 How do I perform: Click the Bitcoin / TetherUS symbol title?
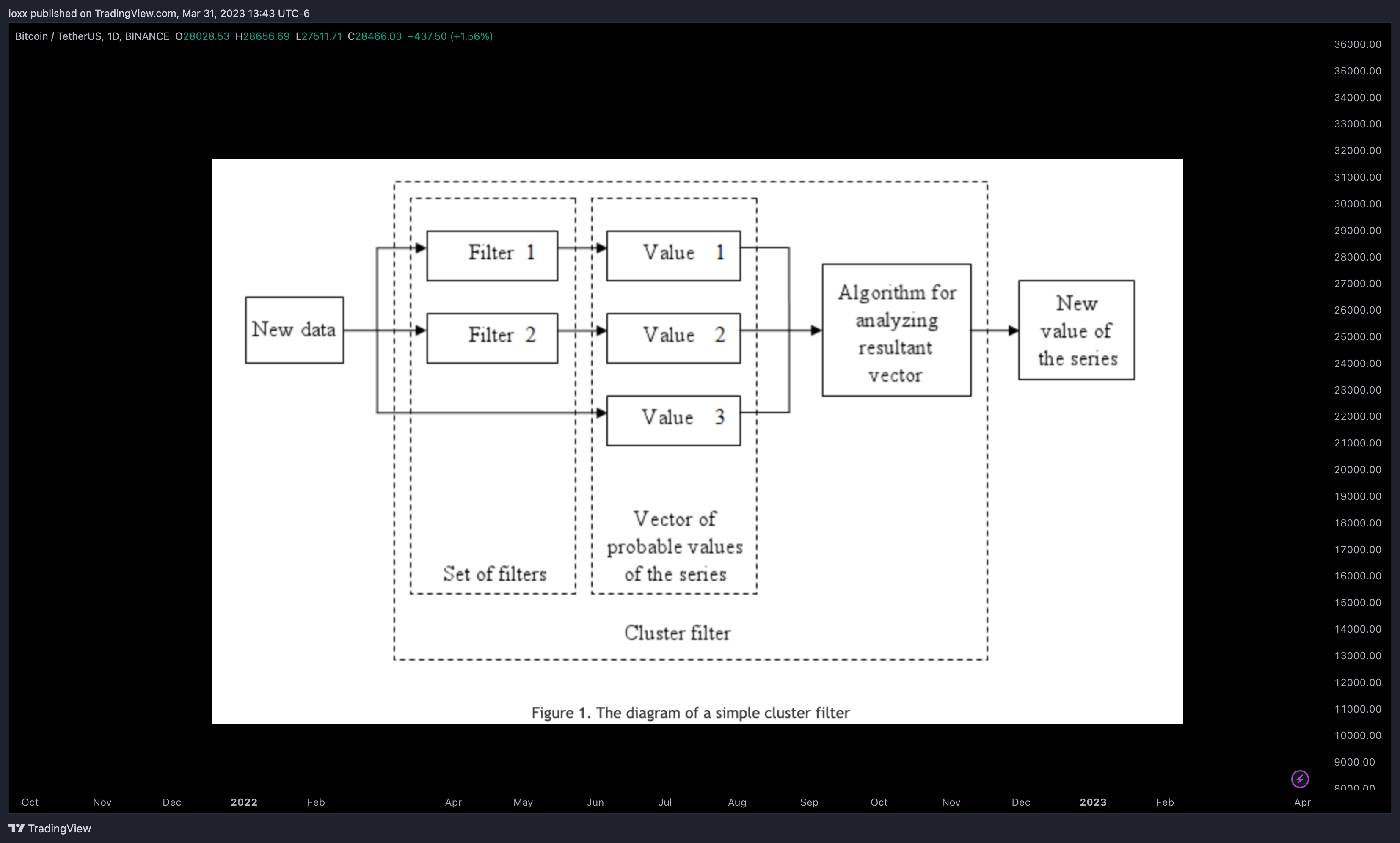click(x=92, y=36)
